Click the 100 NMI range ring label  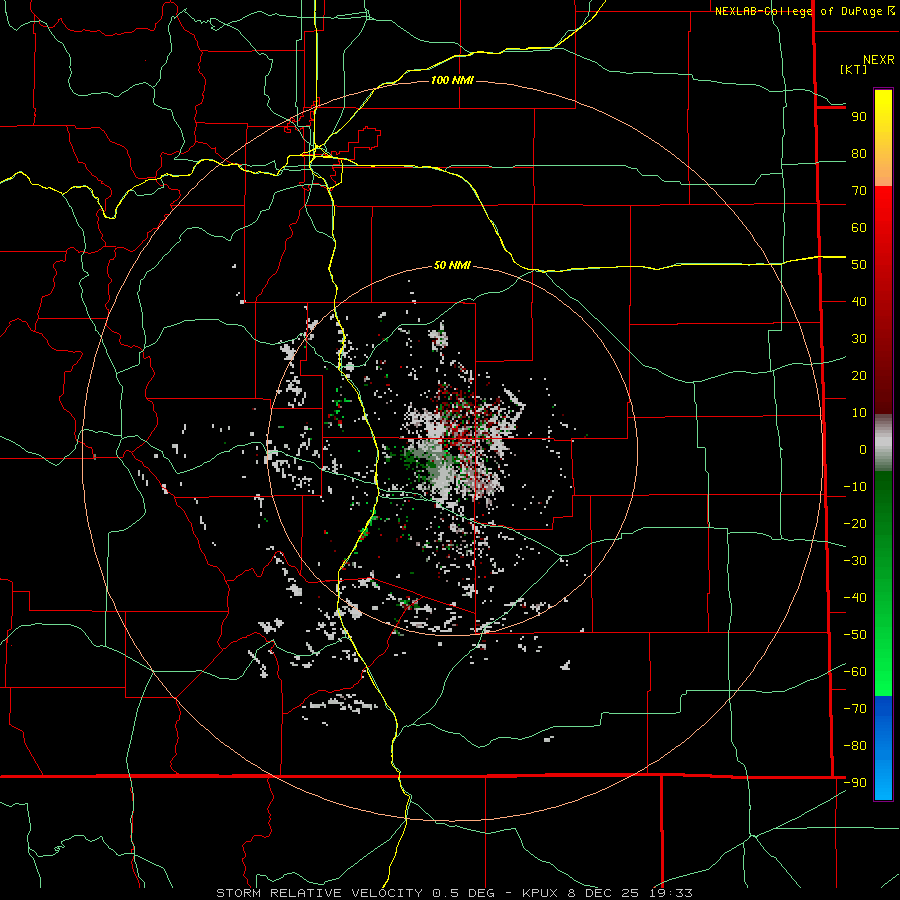[452, 80]
